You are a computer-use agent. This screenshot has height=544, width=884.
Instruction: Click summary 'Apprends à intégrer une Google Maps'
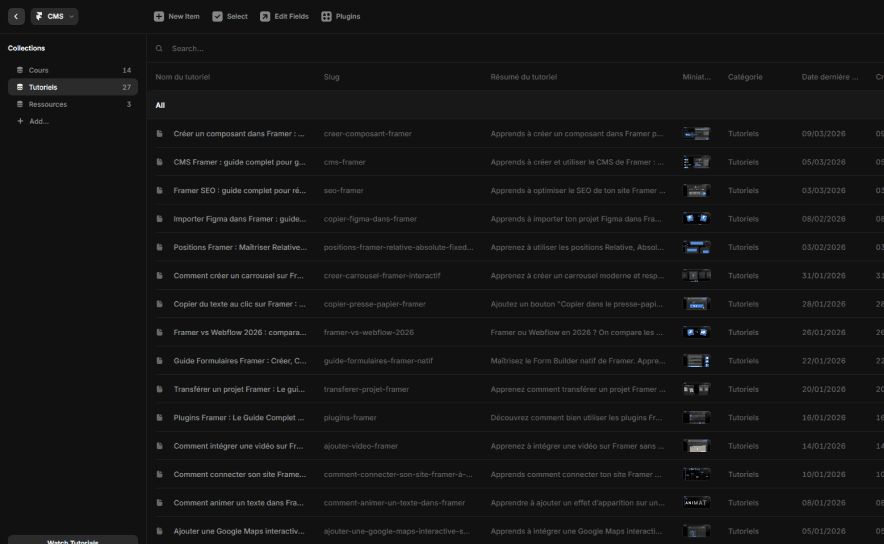tap(576, 531)
